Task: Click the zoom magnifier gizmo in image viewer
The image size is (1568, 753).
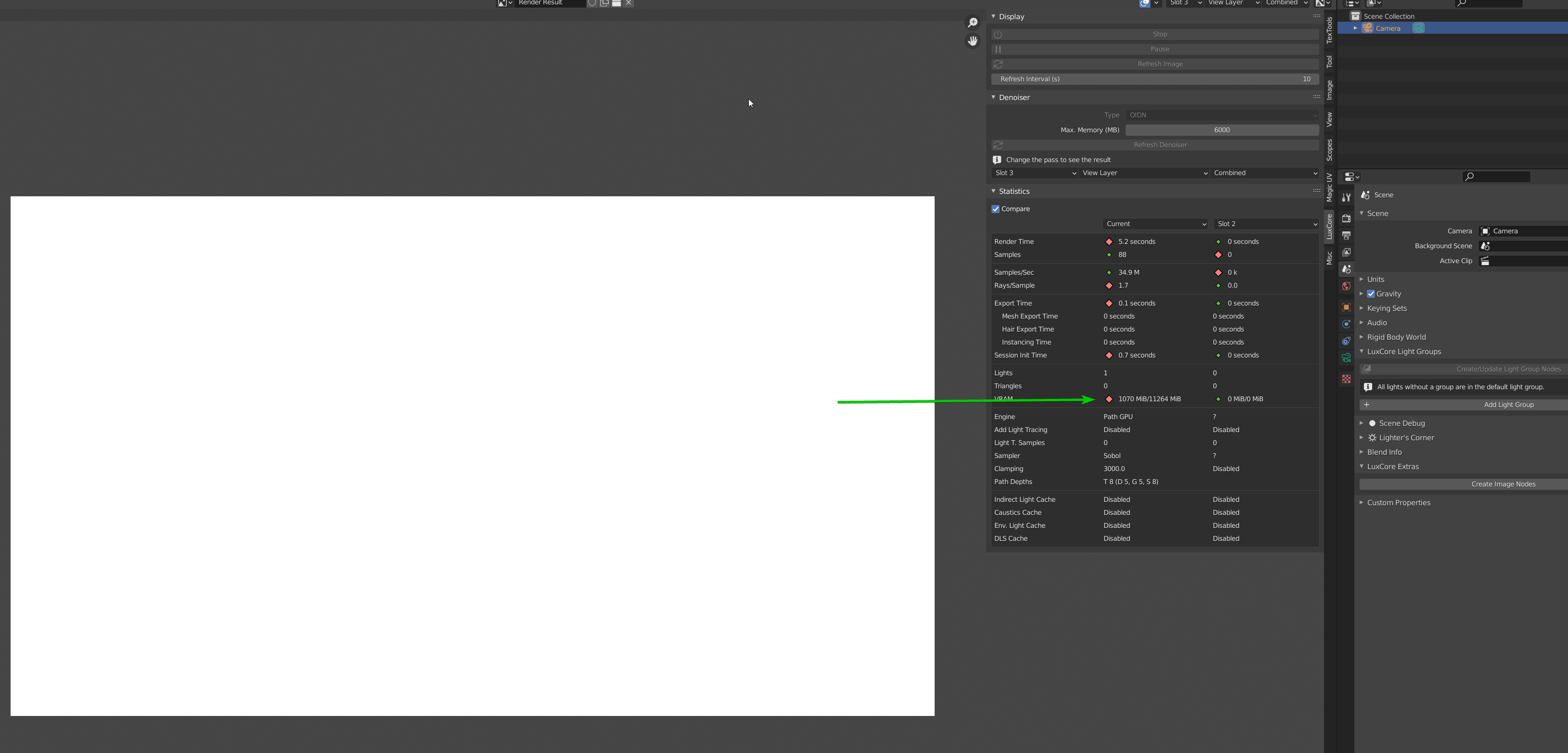Action: coord(973,23)
